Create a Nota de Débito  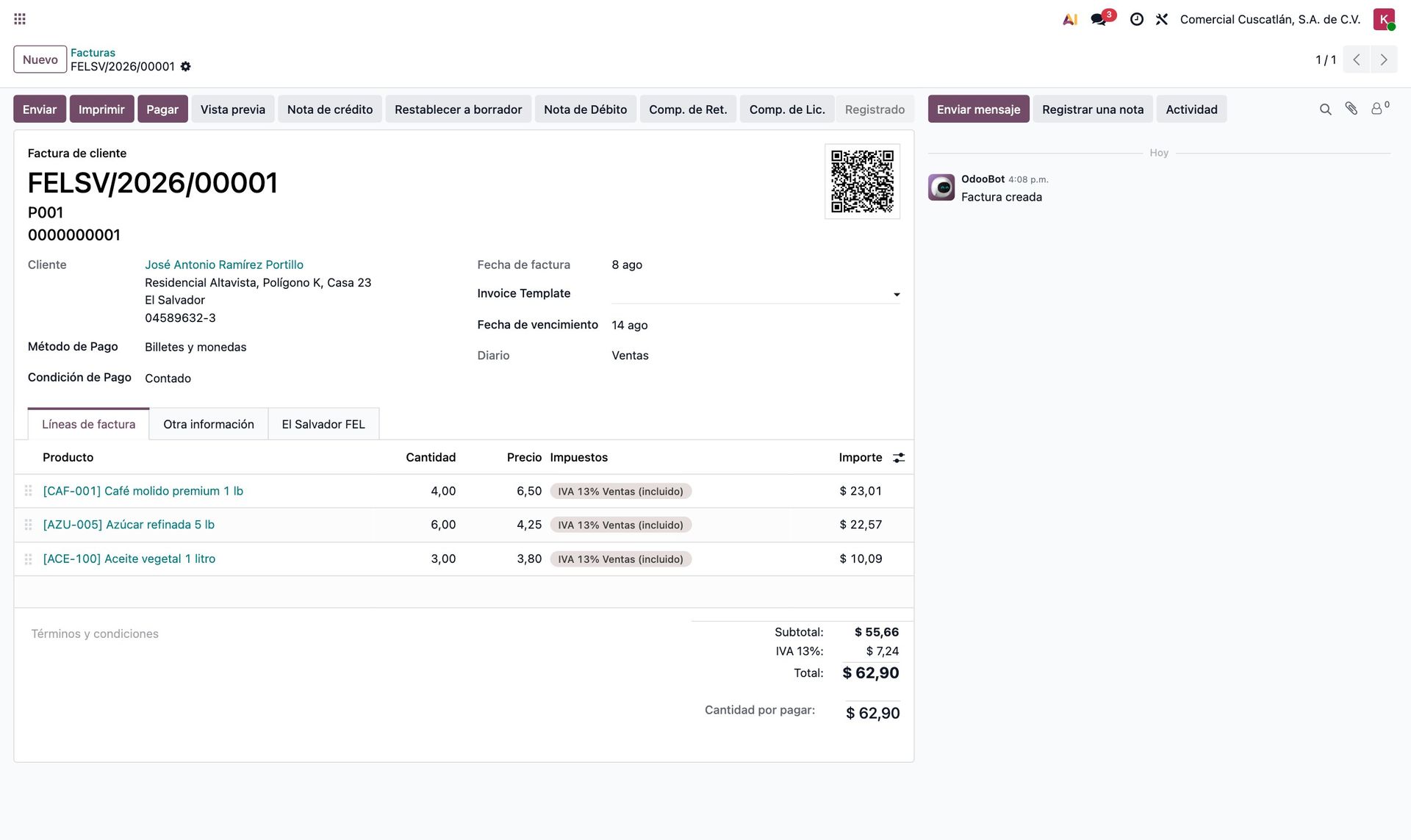tap(586, 110)
